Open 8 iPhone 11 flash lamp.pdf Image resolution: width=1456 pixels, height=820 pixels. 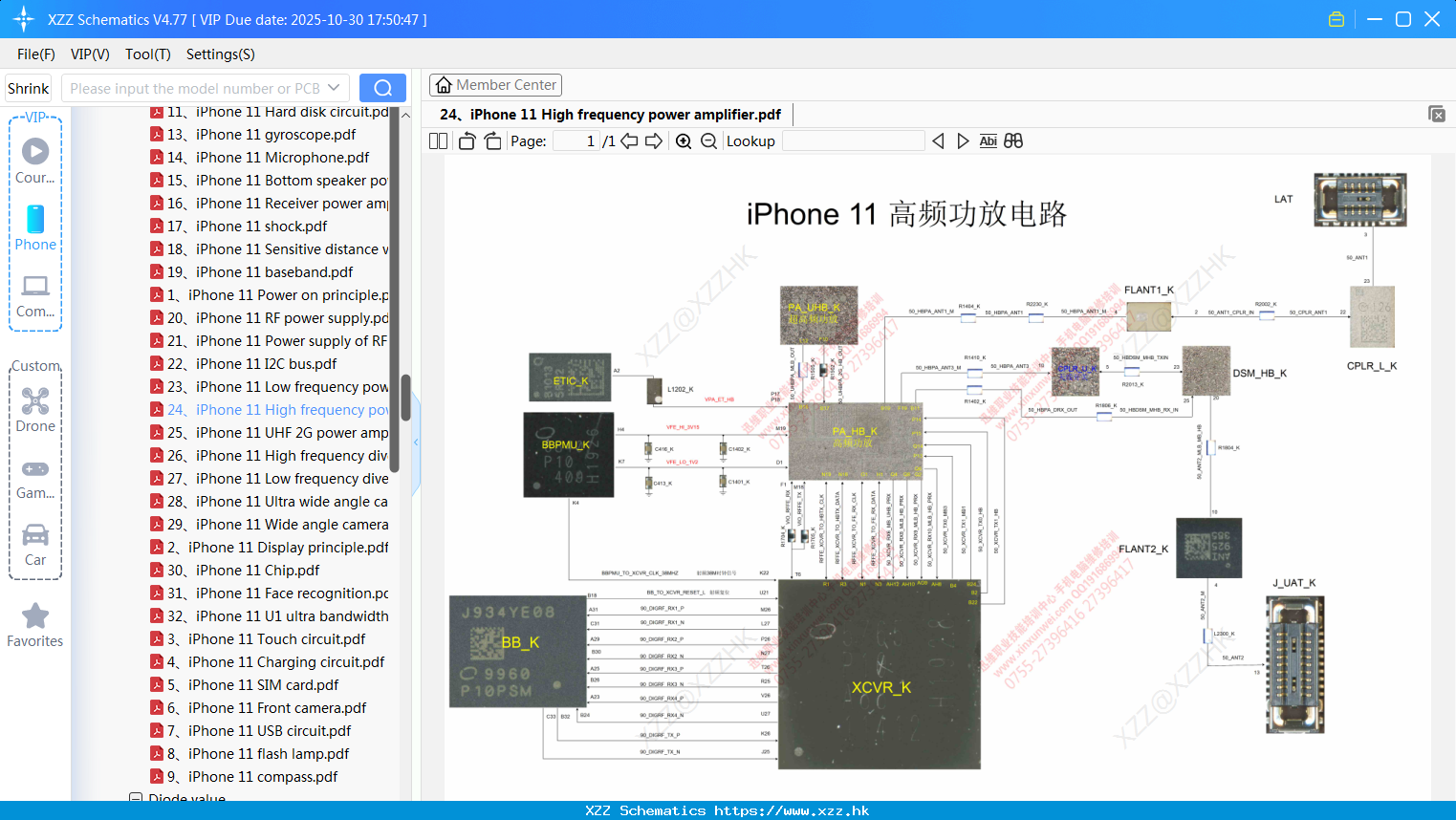(250, 754)
